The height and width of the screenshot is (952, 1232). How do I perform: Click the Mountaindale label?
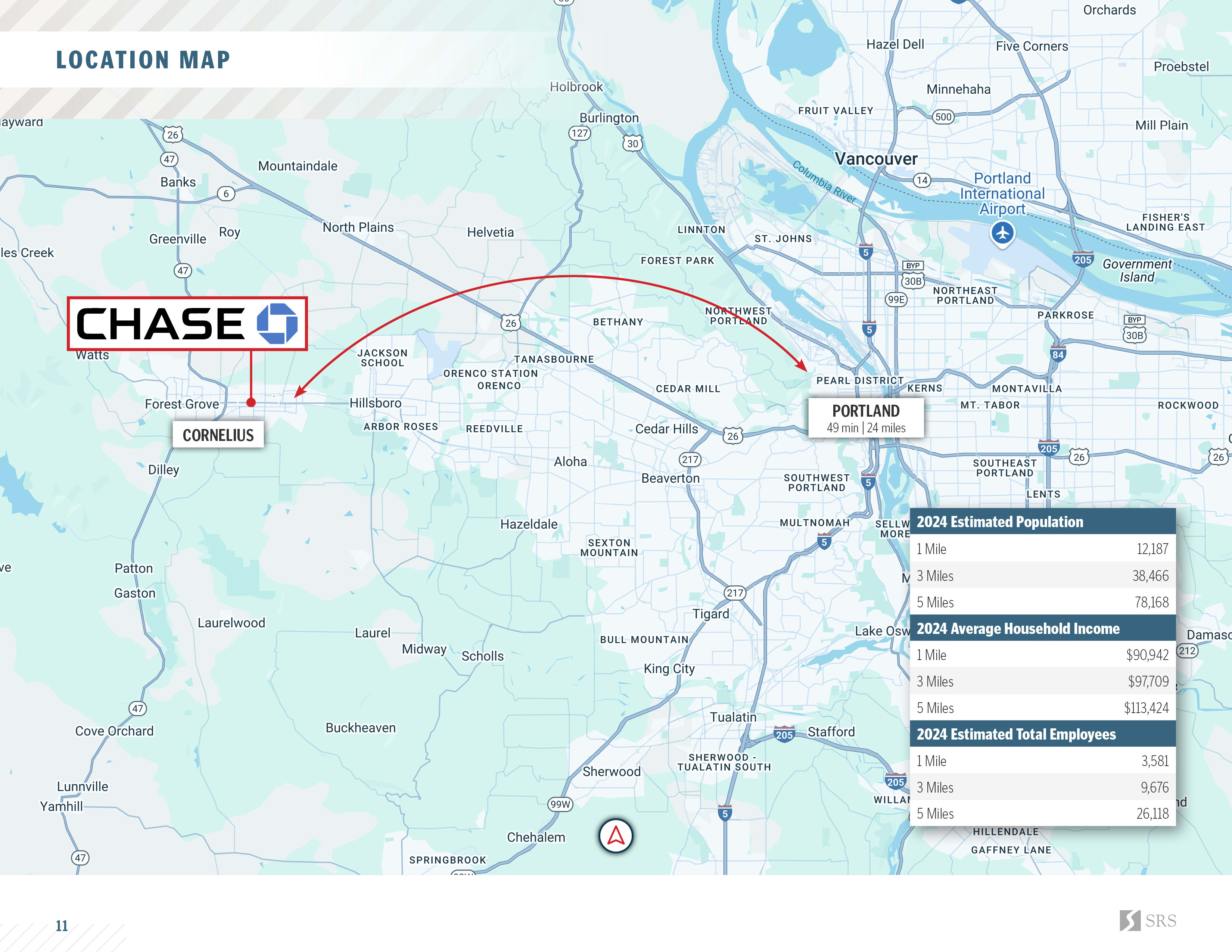[298, 167]
